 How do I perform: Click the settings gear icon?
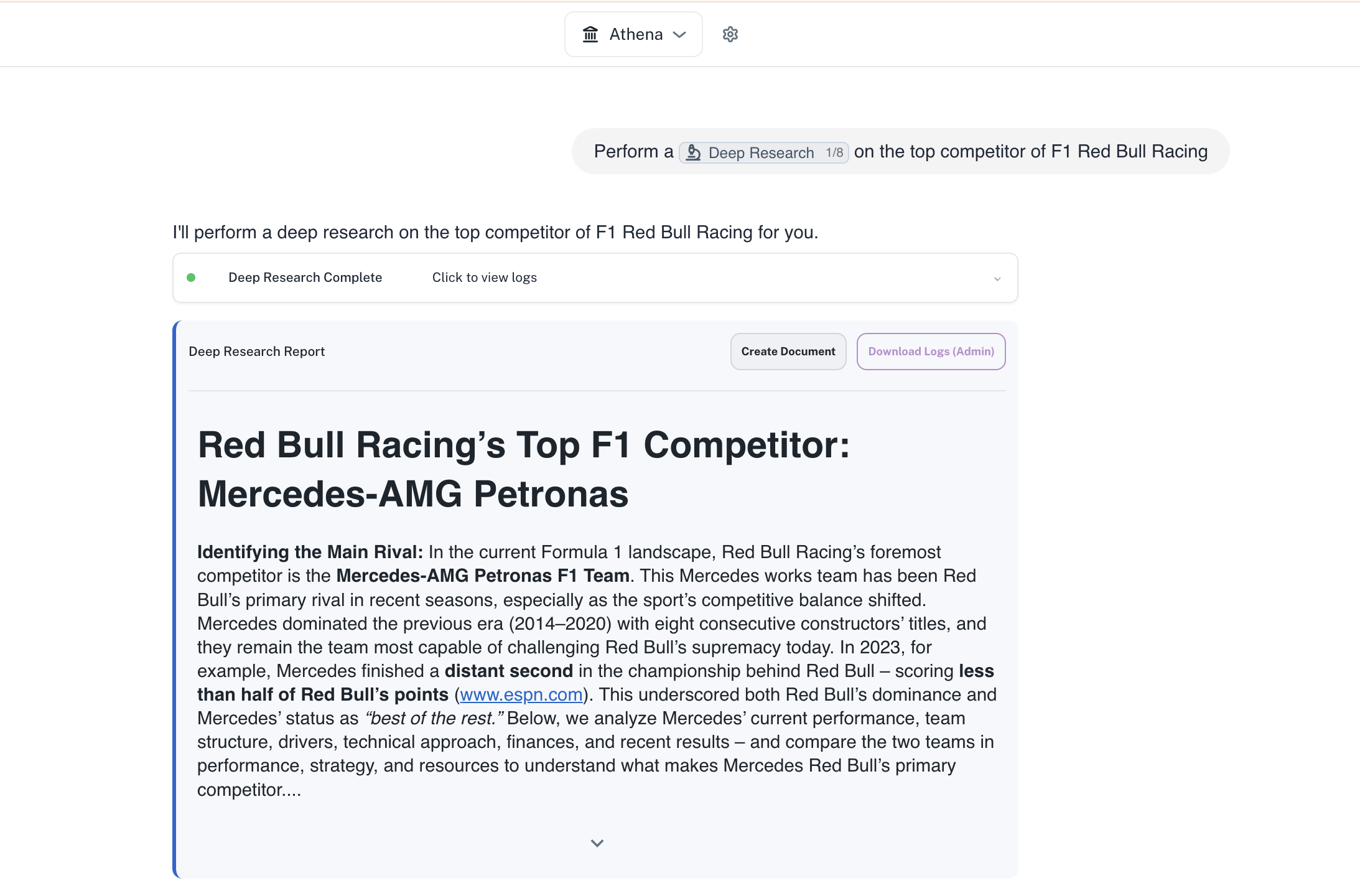click(730, 34)
